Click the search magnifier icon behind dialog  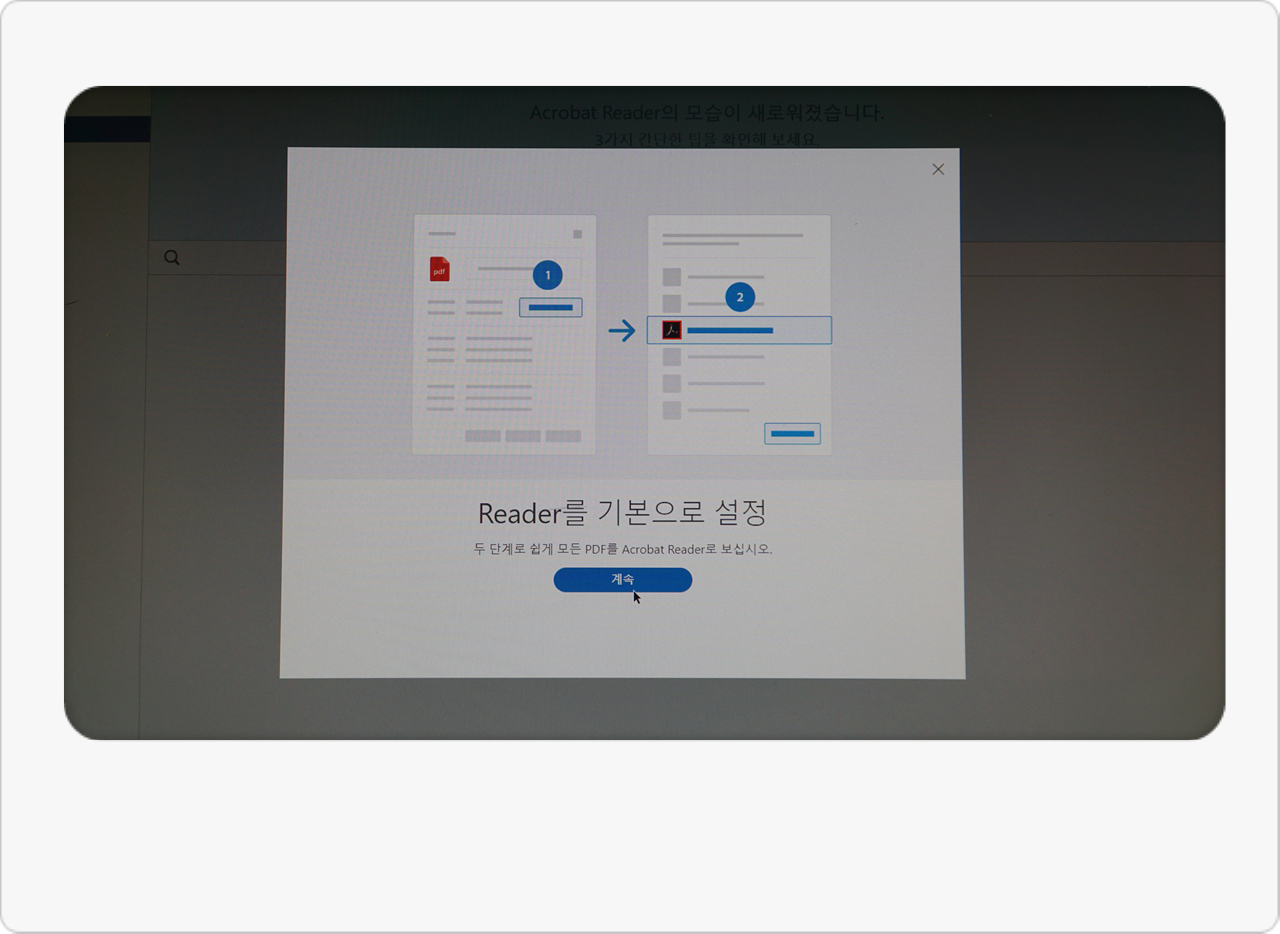pyautogui.click(x=172, y=258)
